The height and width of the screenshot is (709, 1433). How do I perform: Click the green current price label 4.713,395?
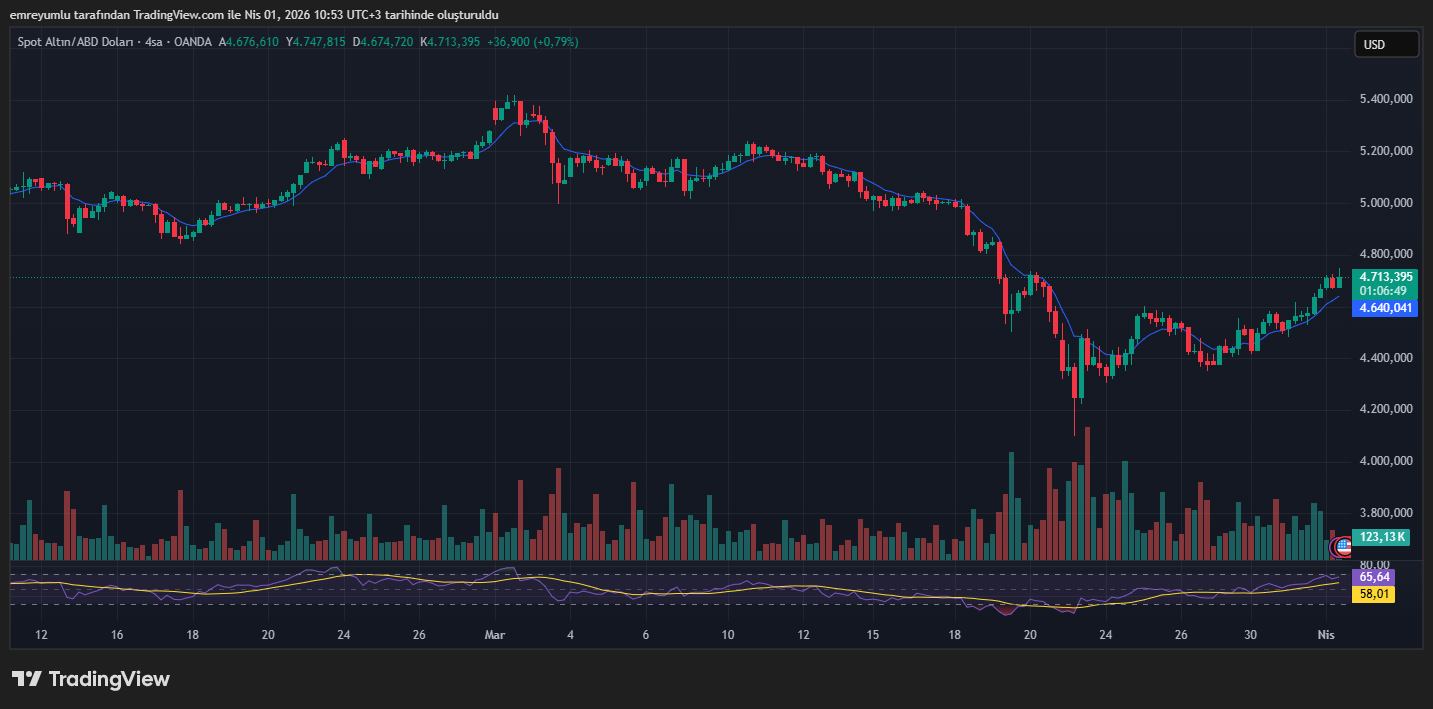(1385, 277)
